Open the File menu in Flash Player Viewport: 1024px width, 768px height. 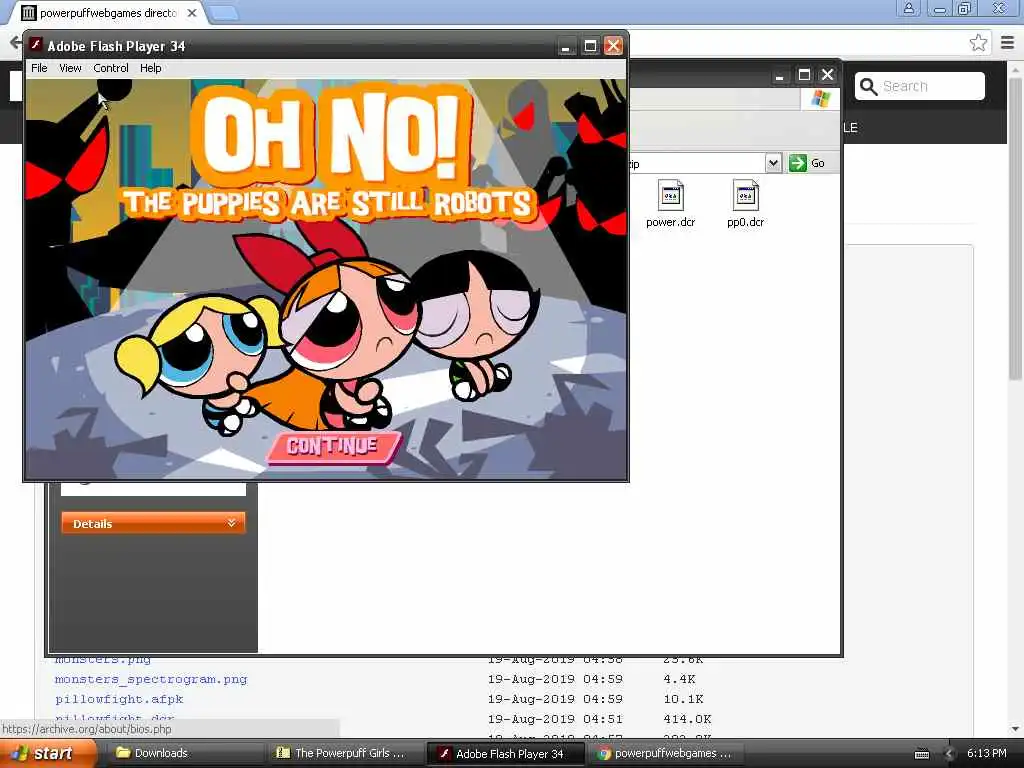click(39, 68)
